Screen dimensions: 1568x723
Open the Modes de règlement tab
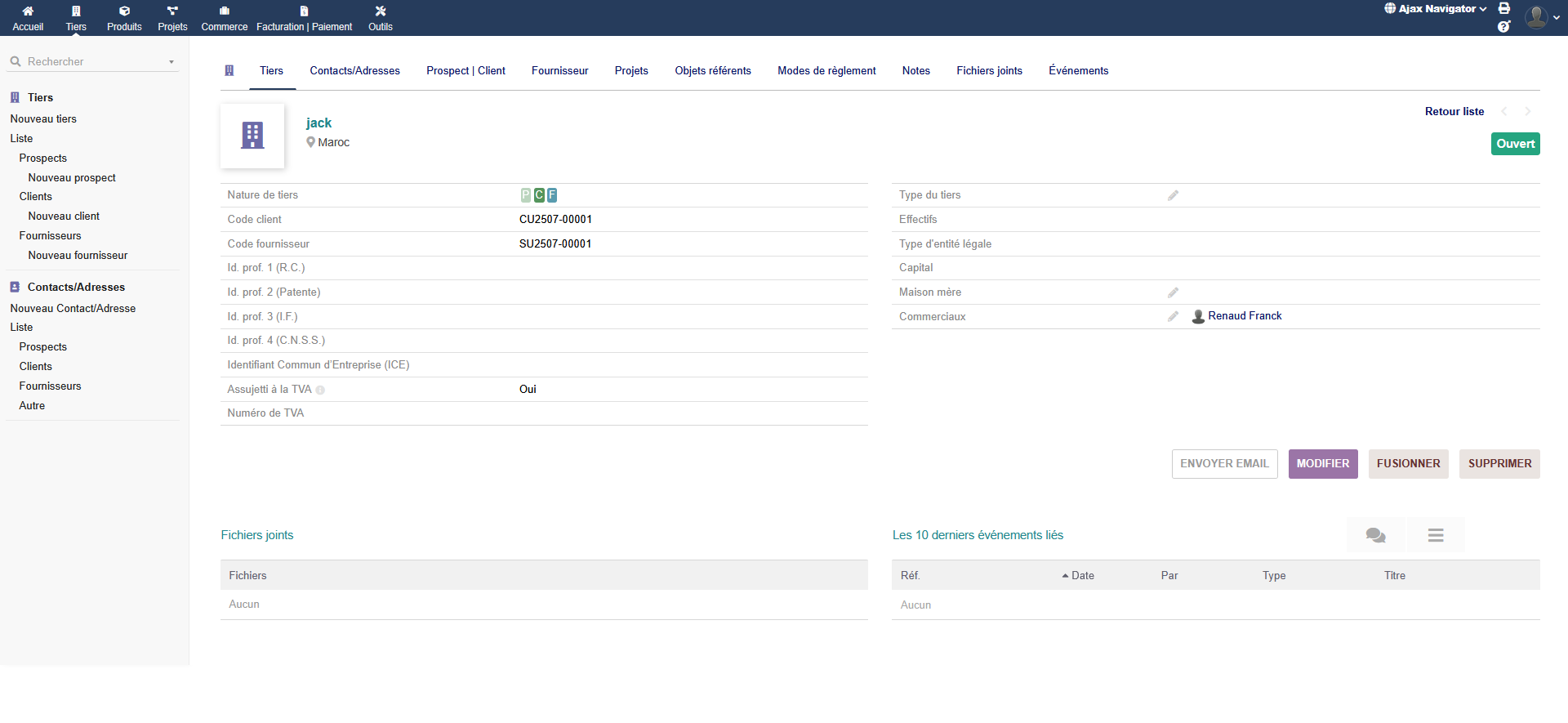point(826,71)
